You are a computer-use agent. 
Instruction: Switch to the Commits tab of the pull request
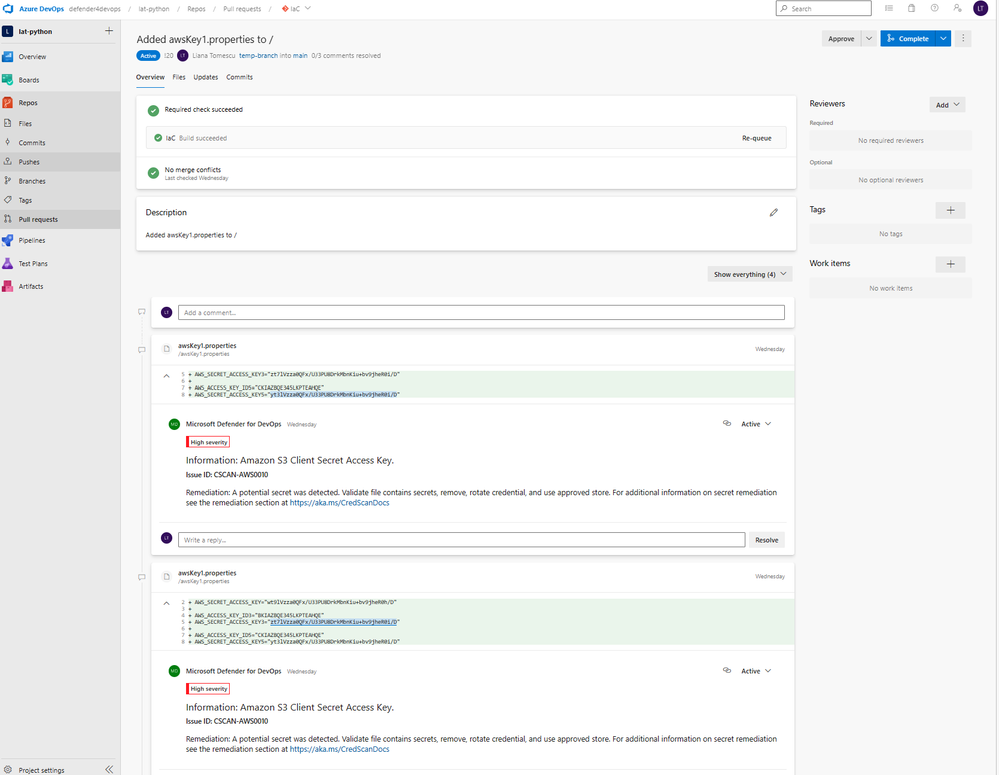[240, 77]
